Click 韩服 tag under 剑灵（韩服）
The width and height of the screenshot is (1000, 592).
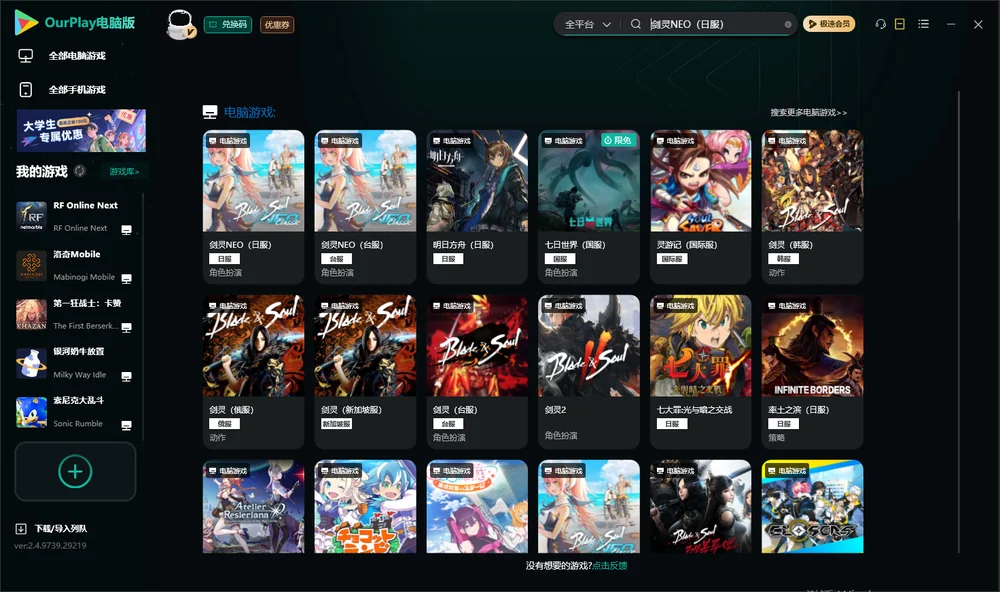(783, 258)
